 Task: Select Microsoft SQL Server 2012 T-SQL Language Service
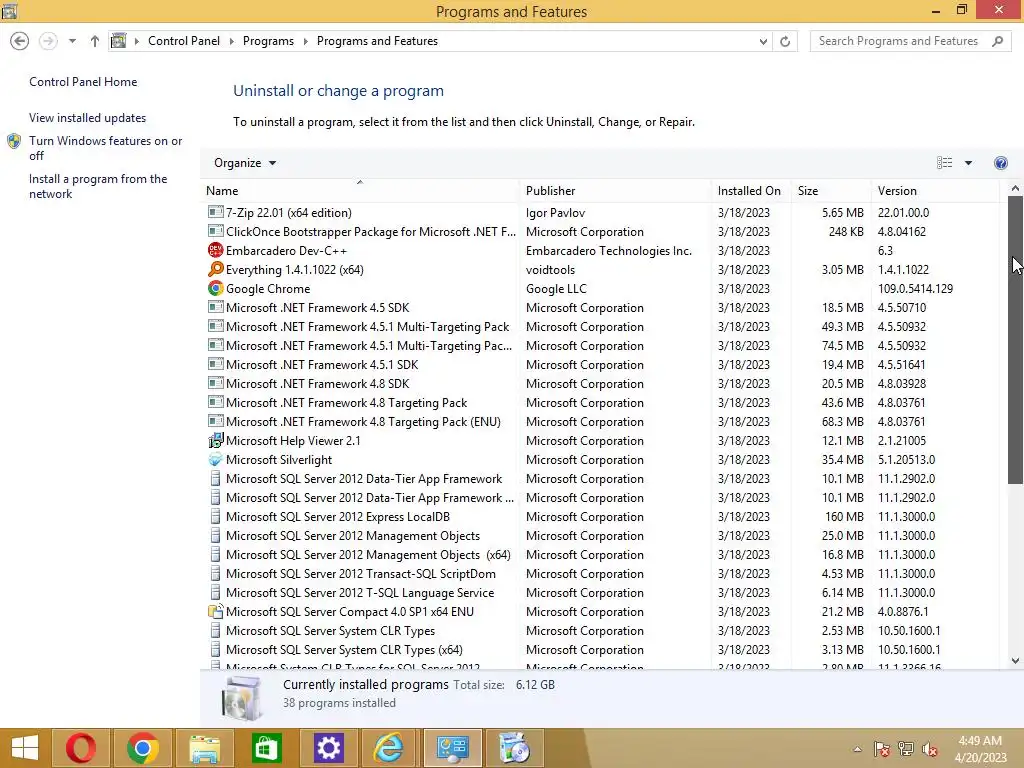pos(600,592)
